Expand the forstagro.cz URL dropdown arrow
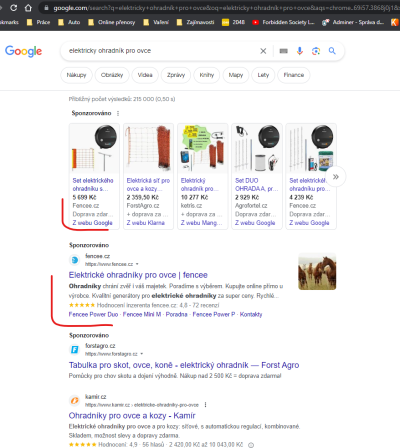The width and height of the screenshot is (400, 448). (142, 354)
